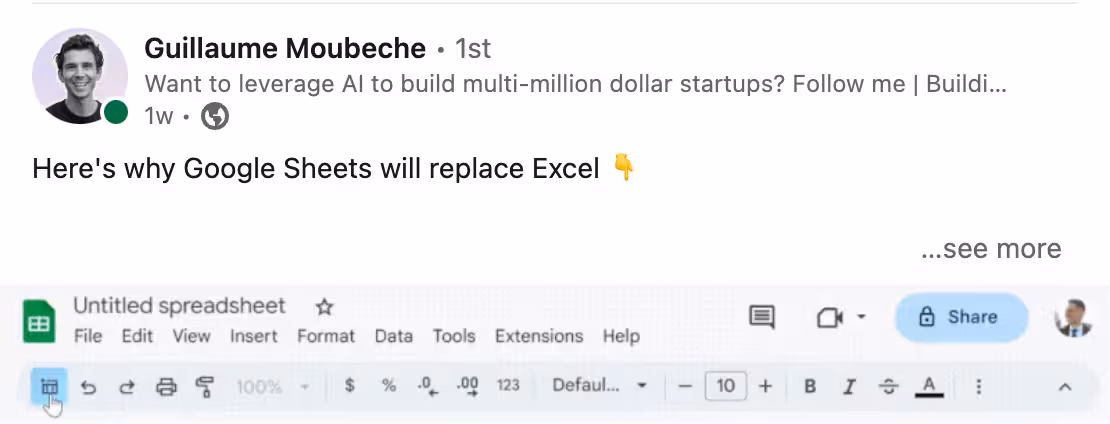This screenshot has width=1110, height=424.
Task: Select the paint format roller tool
Action: (x=205, y=386)
